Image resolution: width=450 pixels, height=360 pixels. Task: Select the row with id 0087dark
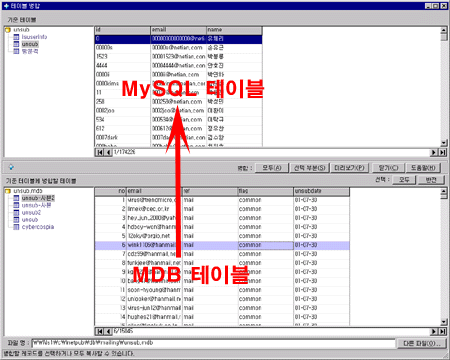178,138
